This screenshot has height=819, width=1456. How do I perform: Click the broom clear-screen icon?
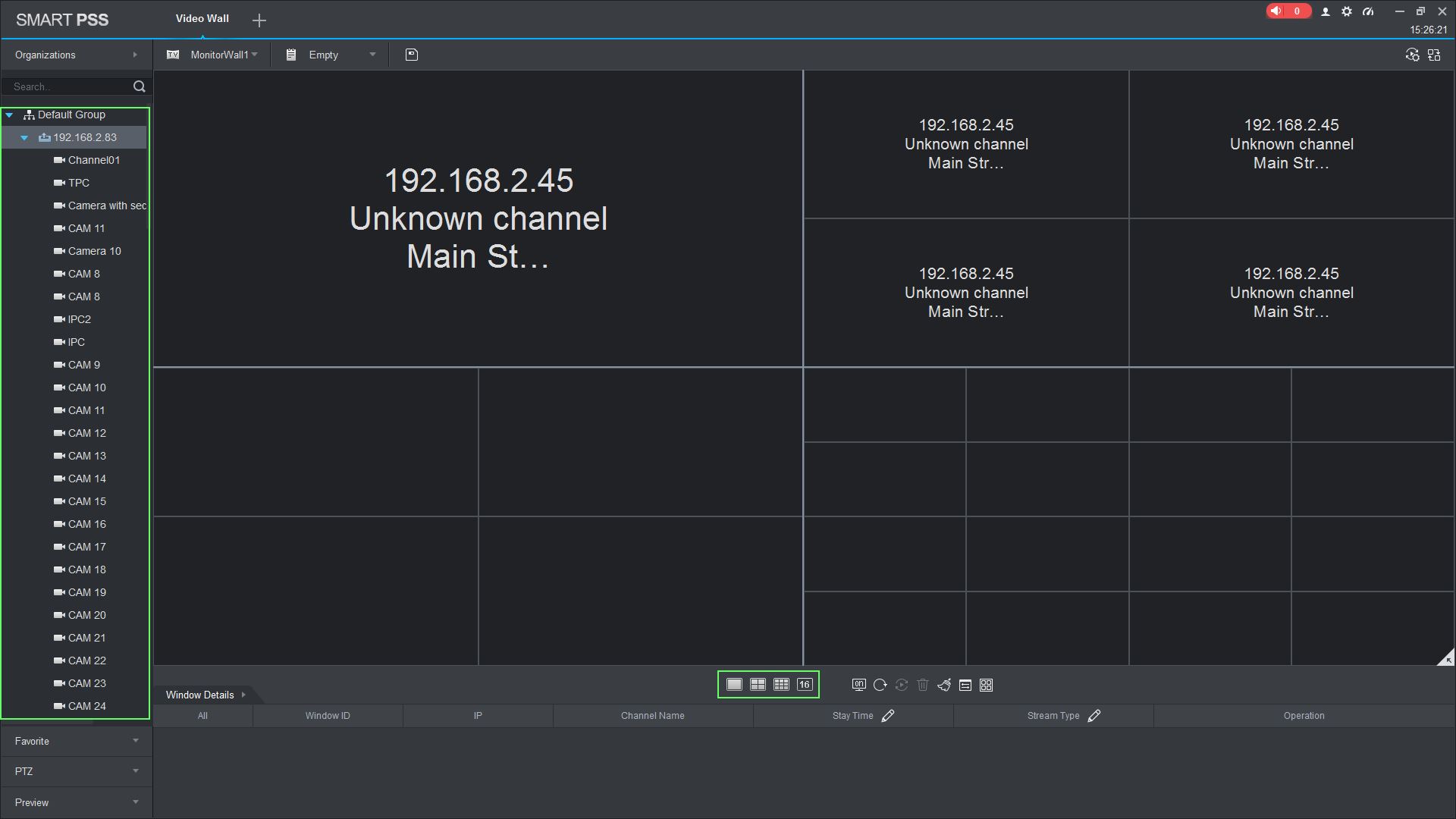(x=944, y=686)
